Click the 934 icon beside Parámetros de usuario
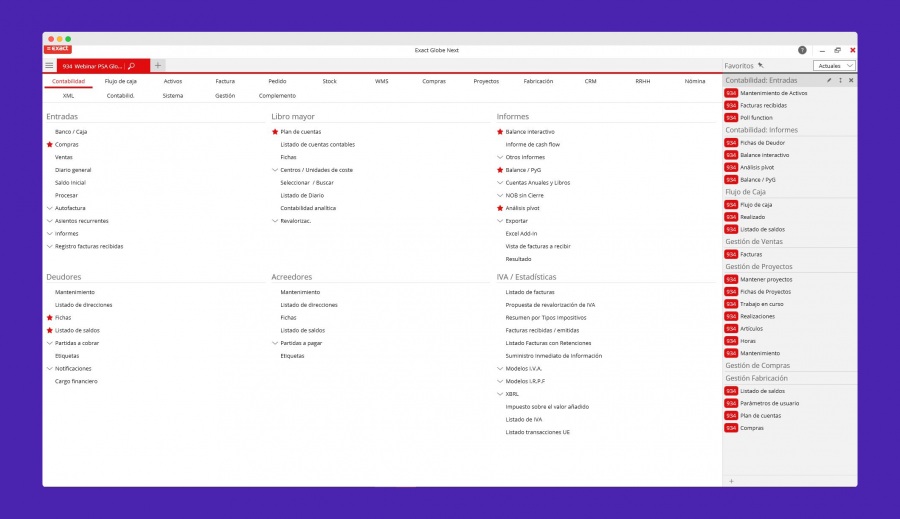900x519 pixels. pyautogui.click(x=731, y=404)
